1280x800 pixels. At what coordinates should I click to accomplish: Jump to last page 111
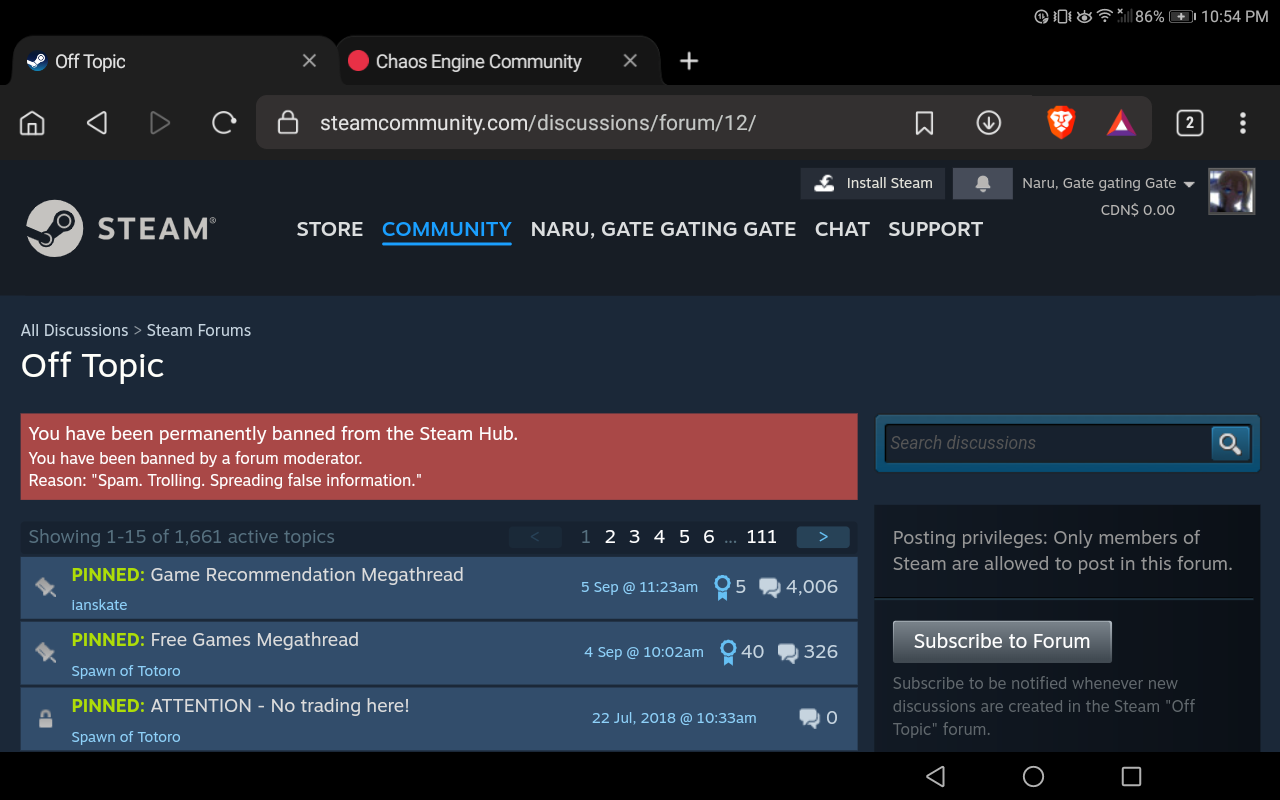tap(761, 537)
